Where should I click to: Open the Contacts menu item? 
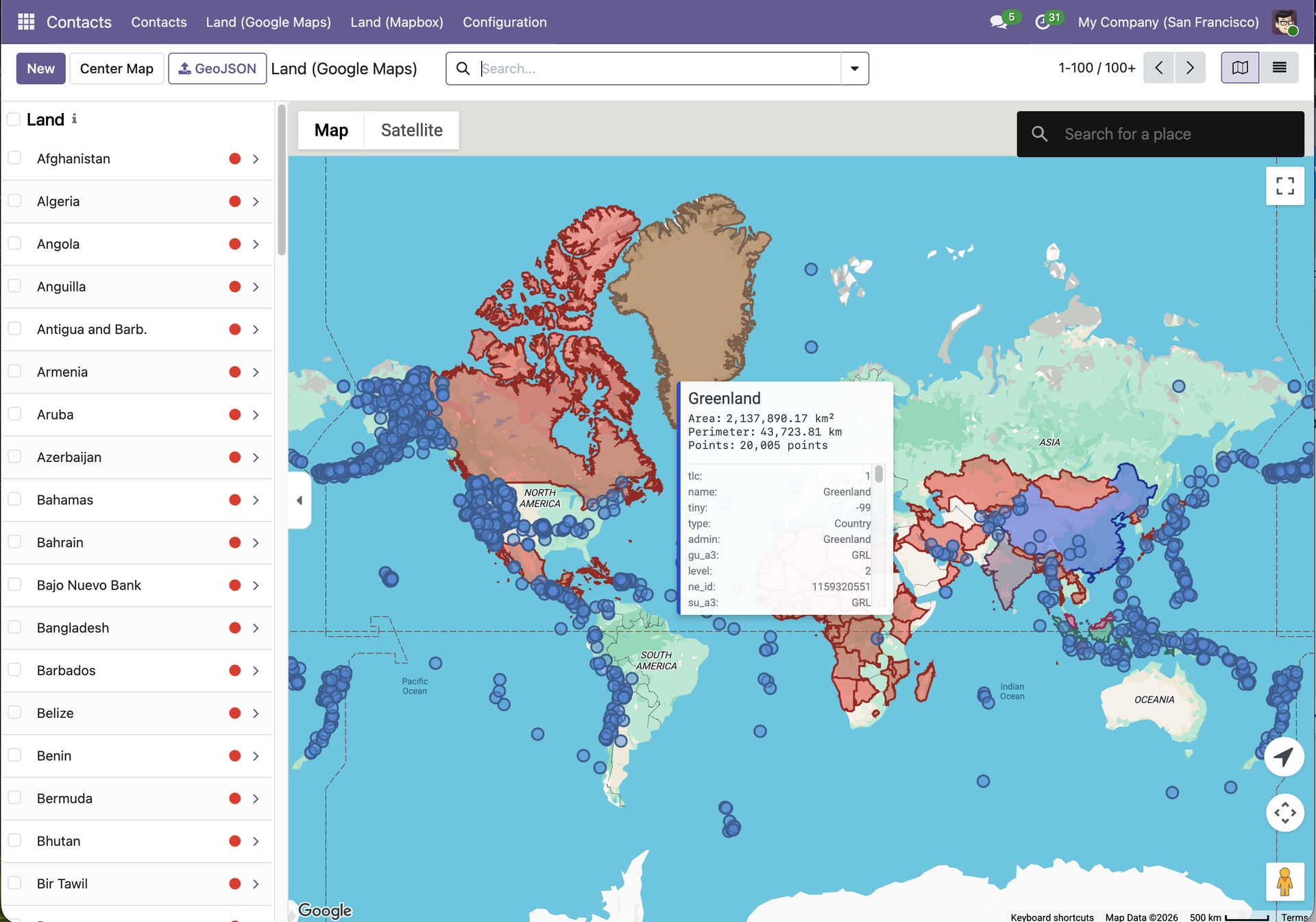point(159,22)
